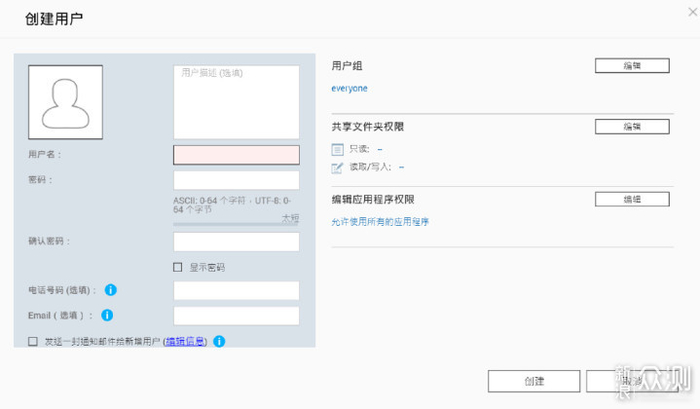Click the info icon next to Email
The width and height of the screenshot is (700, 409).
[107, 315]
